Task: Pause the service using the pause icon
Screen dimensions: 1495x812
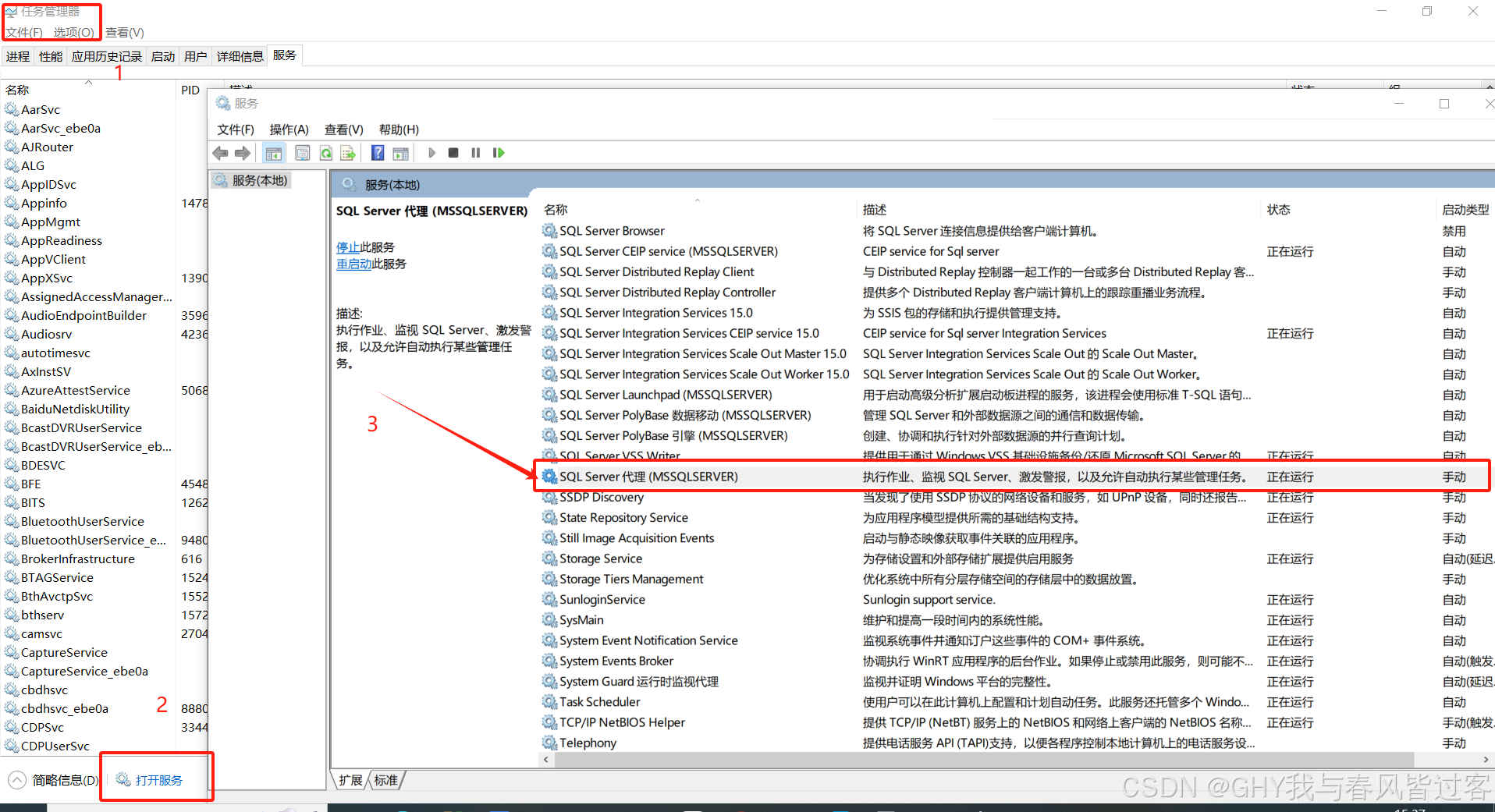Action: click(475, 153)
